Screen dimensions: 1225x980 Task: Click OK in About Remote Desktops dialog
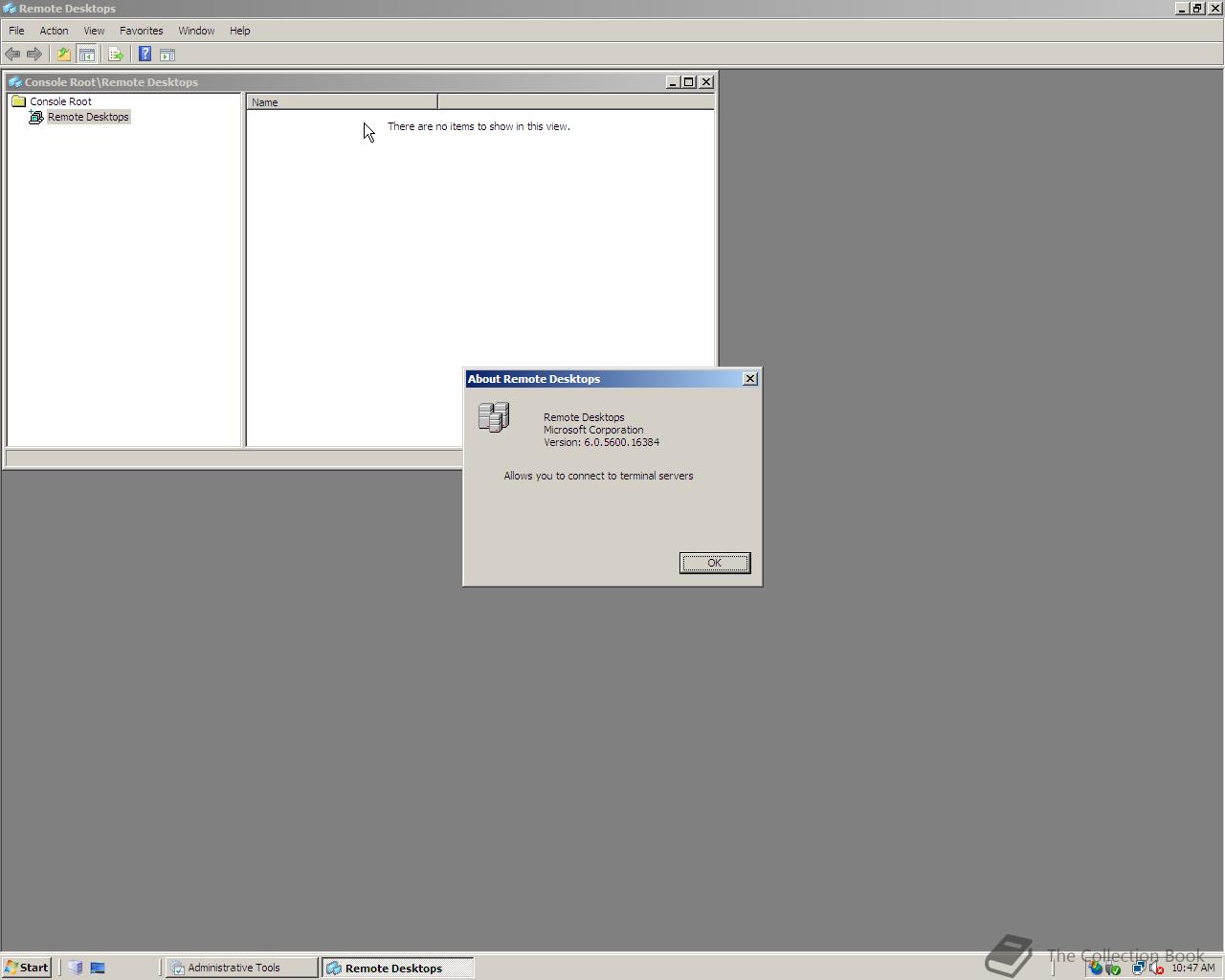tap(715, 563)
